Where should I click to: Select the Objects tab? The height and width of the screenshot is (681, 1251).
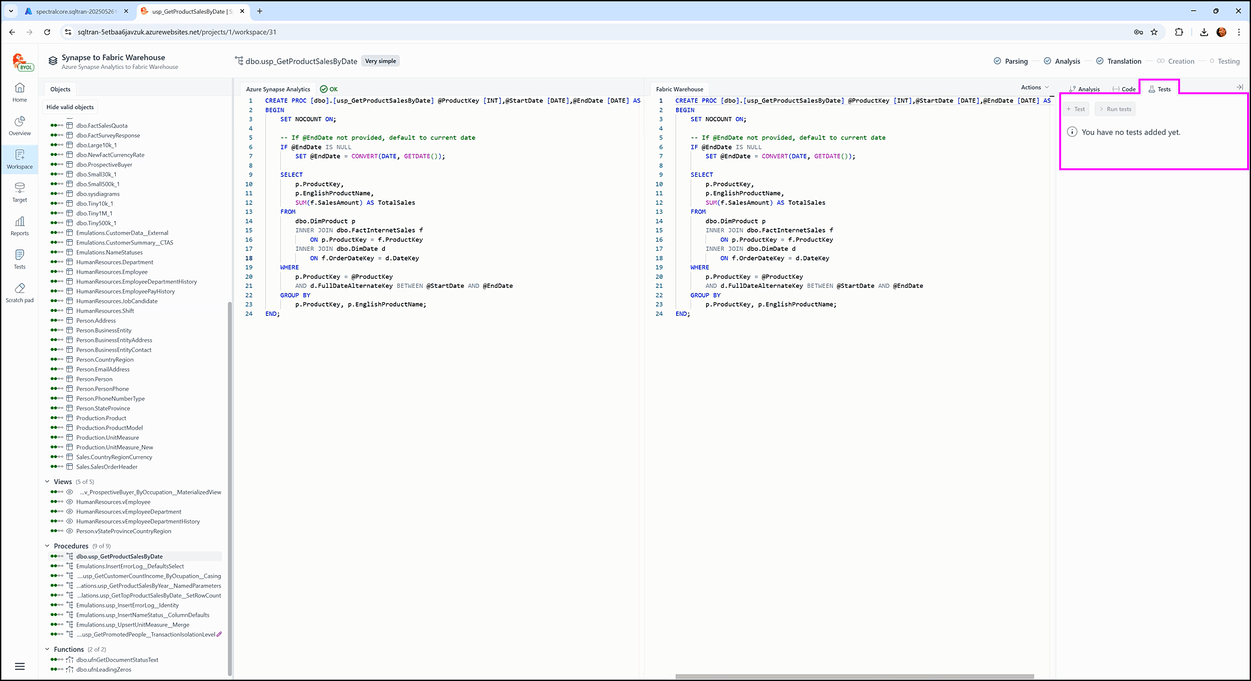(x=61, y=89)
